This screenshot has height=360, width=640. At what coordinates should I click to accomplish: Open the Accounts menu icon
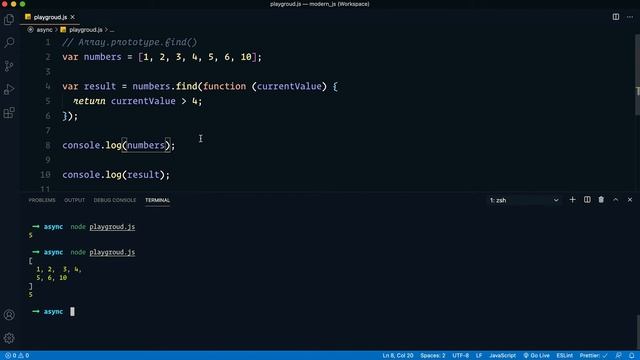pos(9,315)
